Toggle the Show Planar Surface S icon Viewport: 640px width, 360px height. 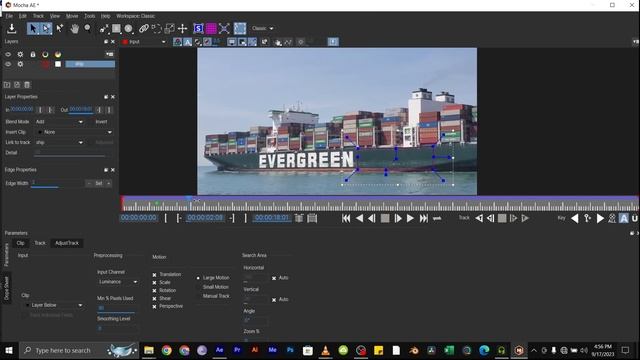click(198, 28)
